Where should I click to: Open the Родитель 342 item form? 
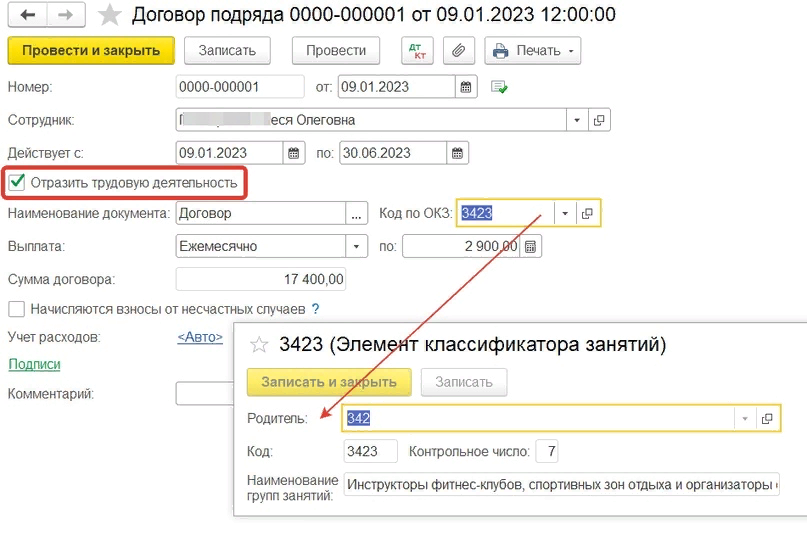click(x=767, y=419)
